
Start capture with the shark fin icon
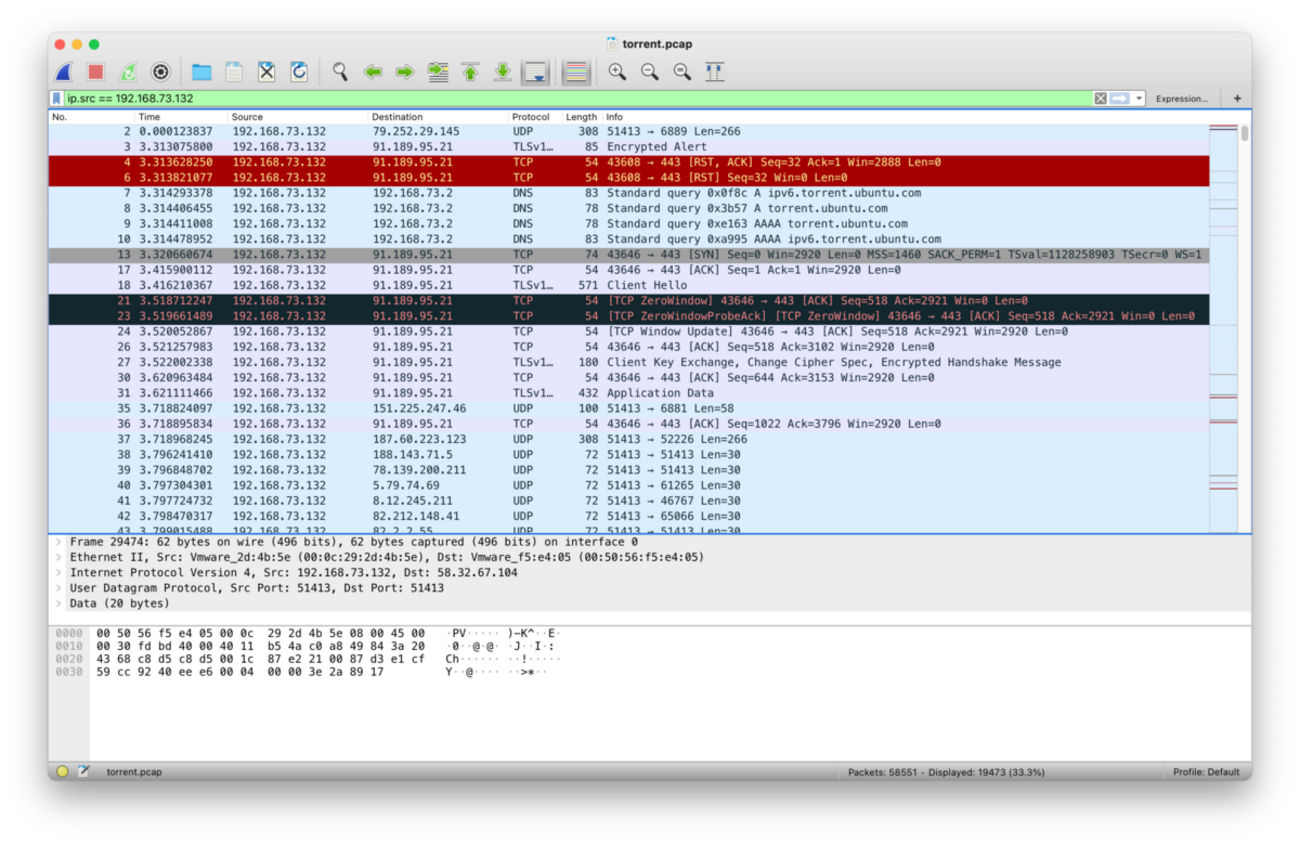[64, 72]
